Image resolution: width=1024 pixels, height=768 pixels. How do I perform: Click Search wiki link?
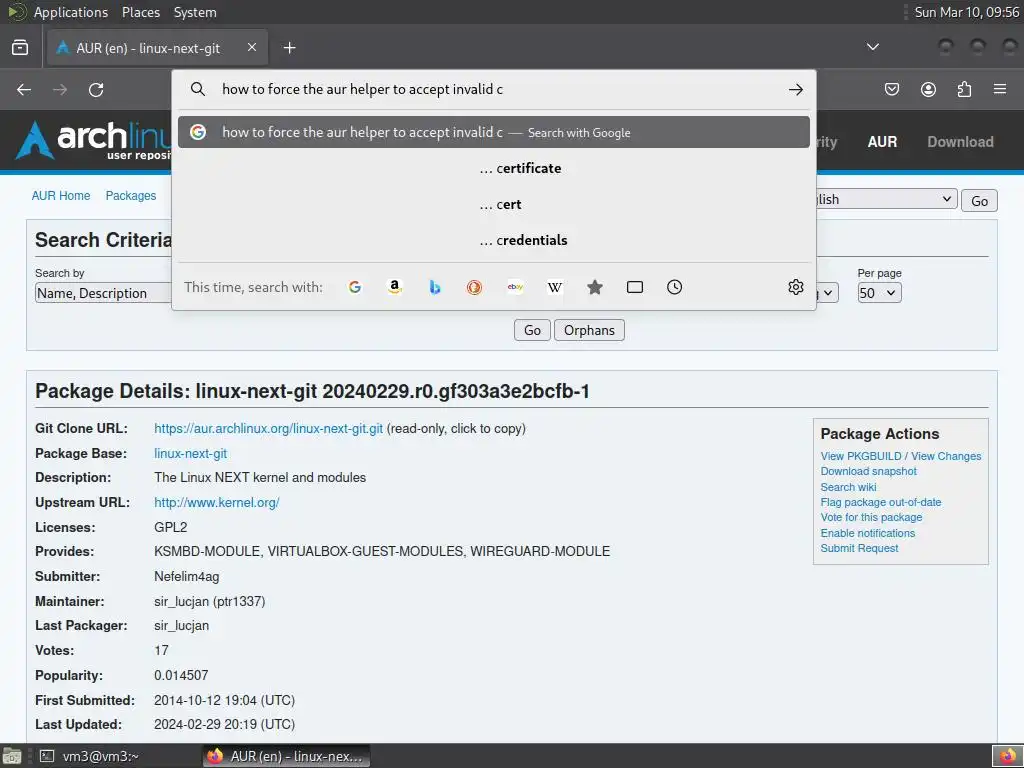click(848, 487)
